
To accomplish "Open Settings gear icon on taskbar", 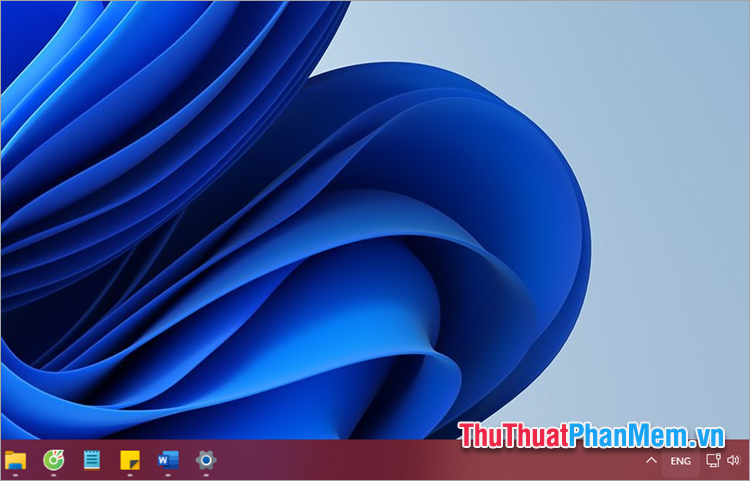I will 206,460.
